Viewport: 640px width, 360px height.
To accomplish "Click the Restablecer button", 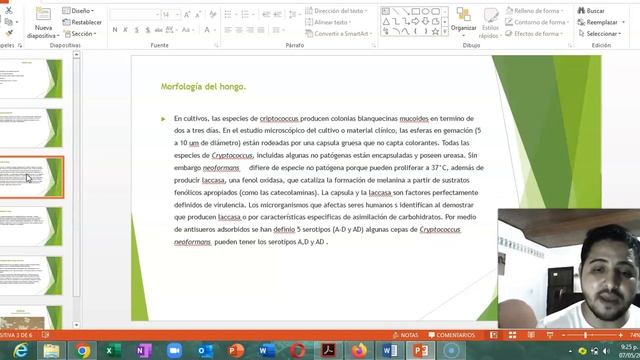I will pyautogui.click(x=82, y=22).
